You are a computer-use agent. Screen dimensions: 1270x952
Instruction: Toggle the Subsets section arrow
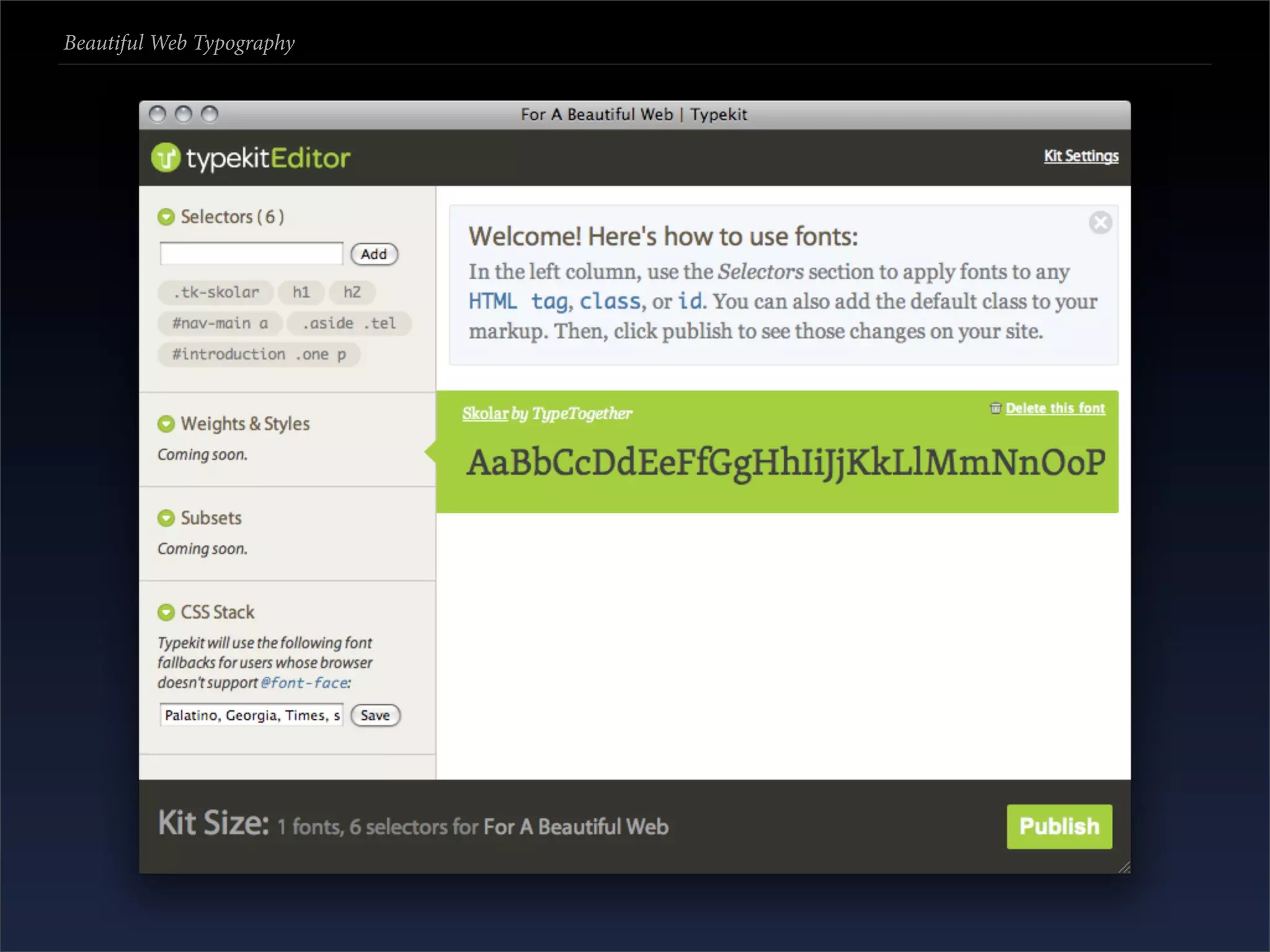(x=166, y=518)
